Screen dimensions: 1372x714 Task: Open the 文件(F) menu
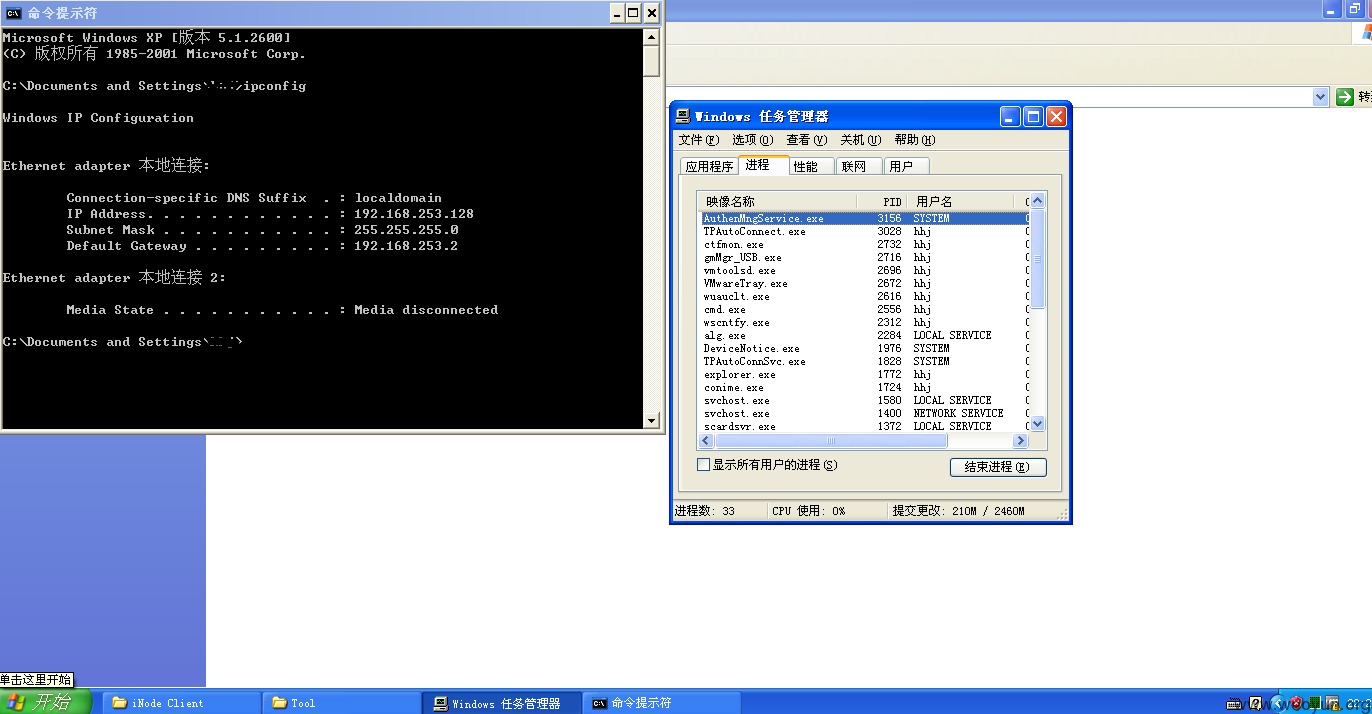coord(698,140)
